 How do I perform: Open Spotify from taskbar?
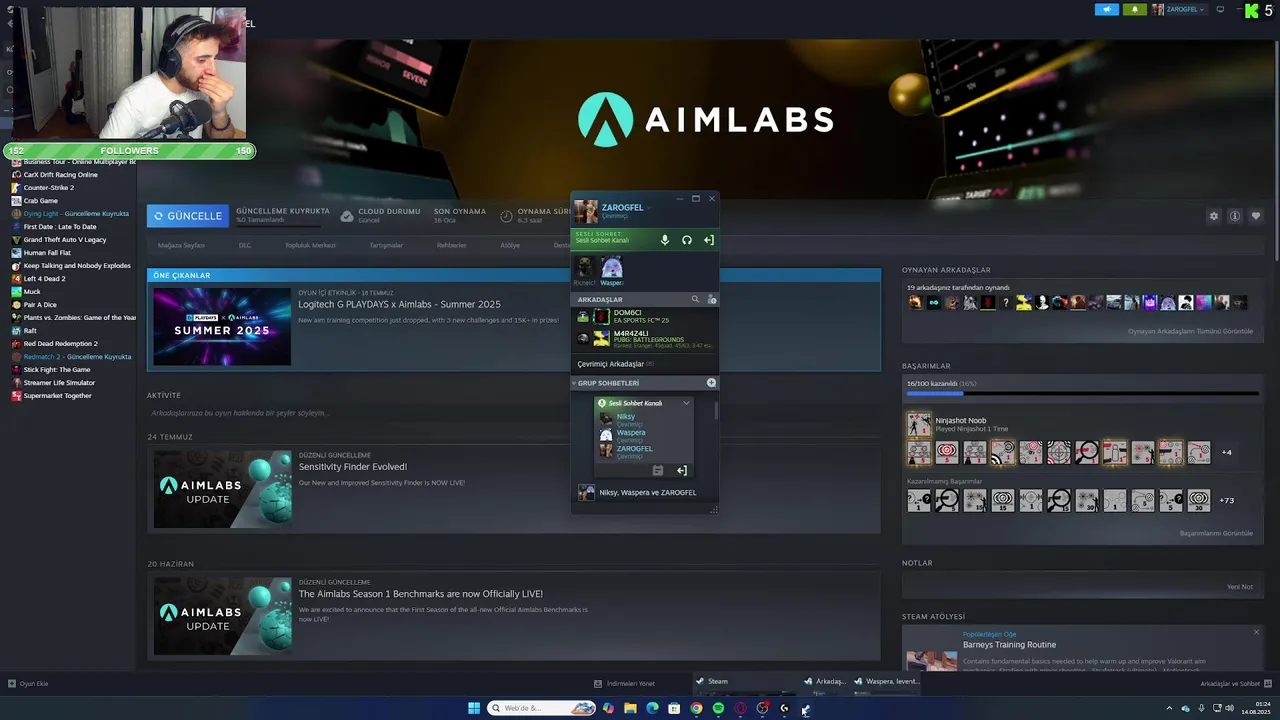(x=718, y=708)
